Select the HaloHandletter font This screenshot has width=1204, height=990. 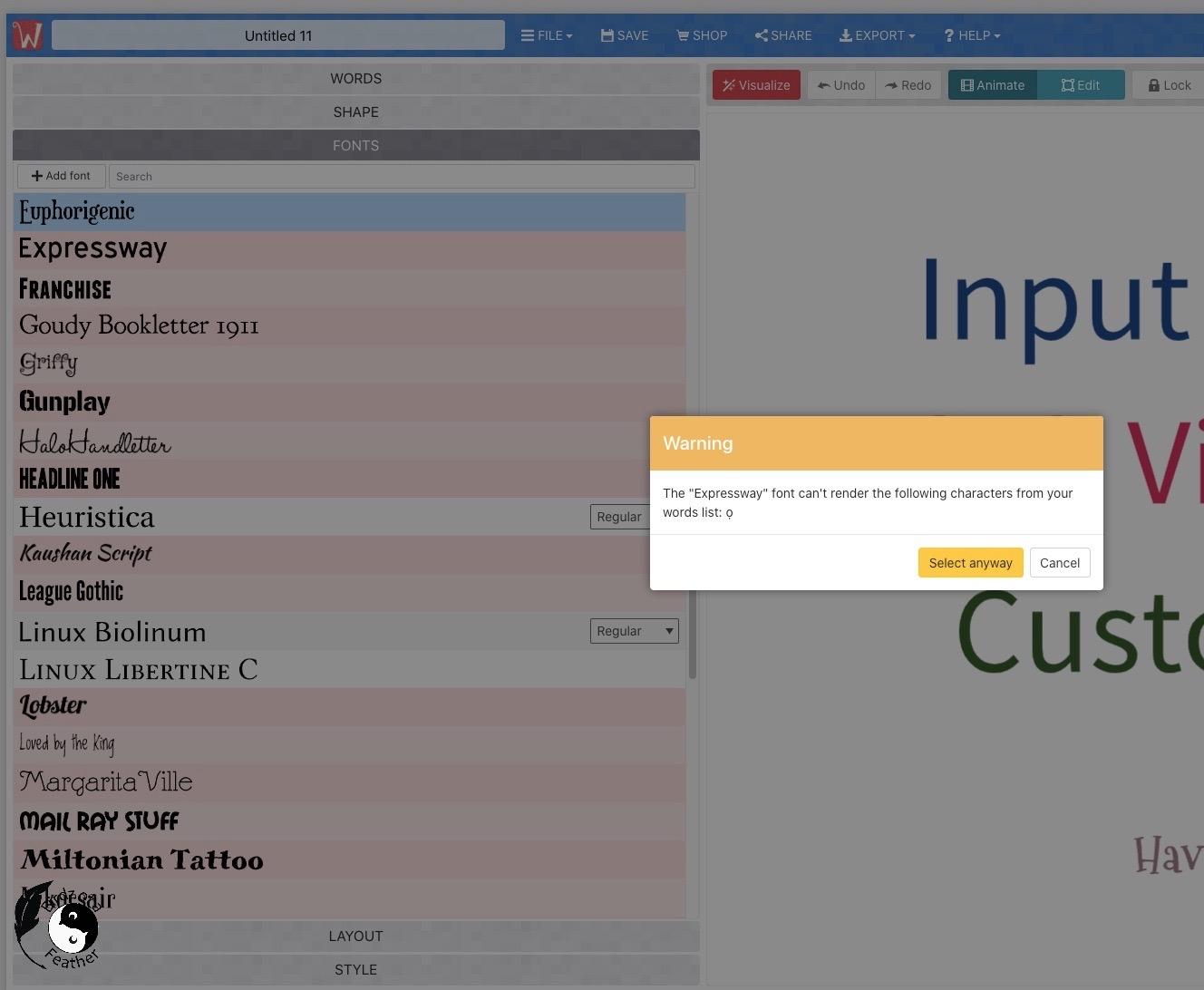(x=331, y=441)
